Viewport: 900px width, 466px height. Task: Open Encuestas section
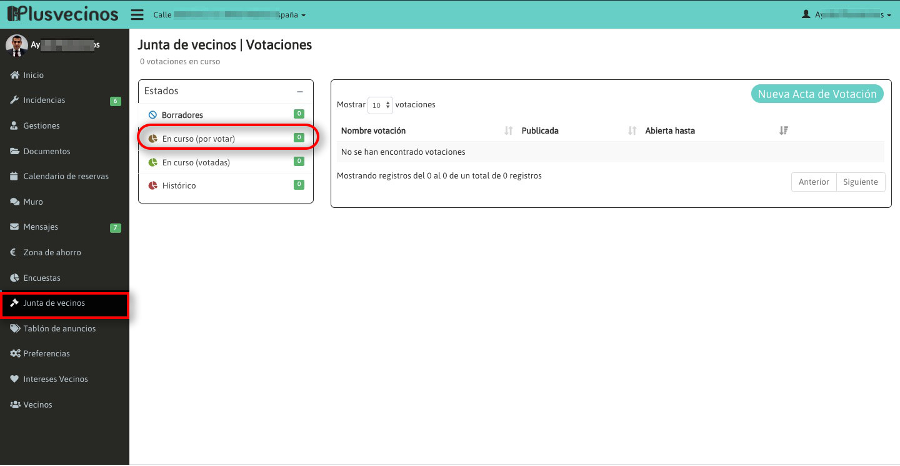point(64,278)
